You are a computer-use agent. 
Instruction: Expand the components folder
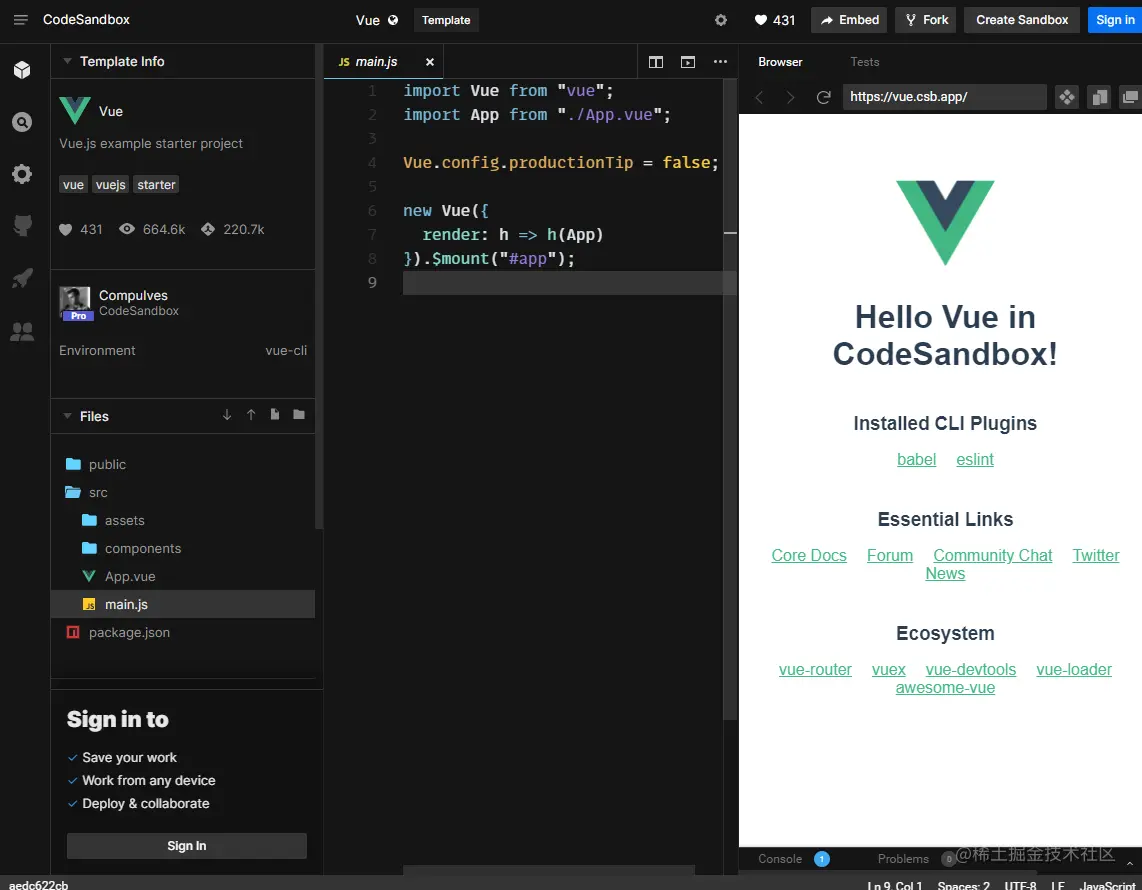[183, 548]
